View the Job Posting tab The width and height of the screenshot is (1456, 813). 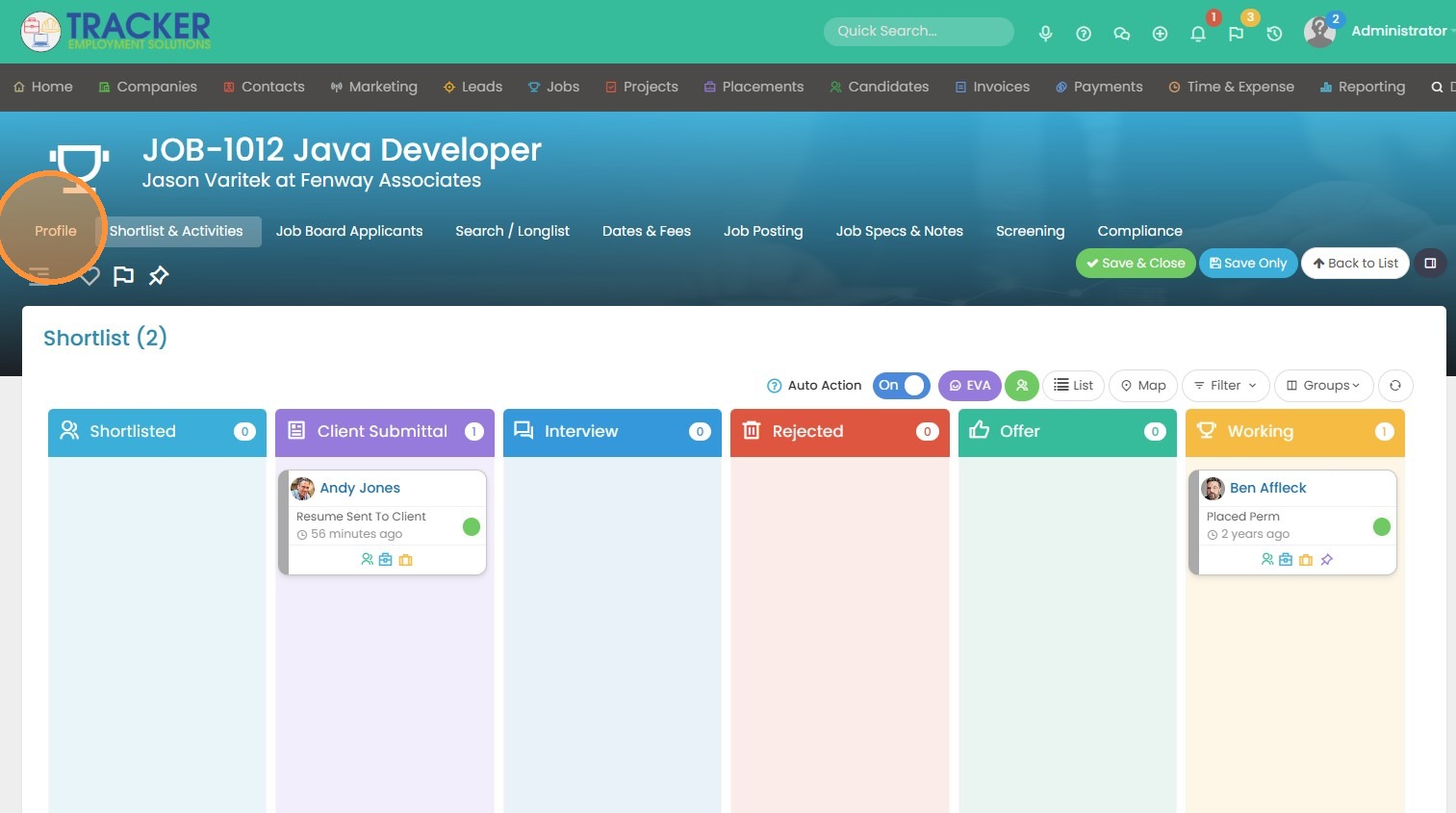[x=763, y=231]
